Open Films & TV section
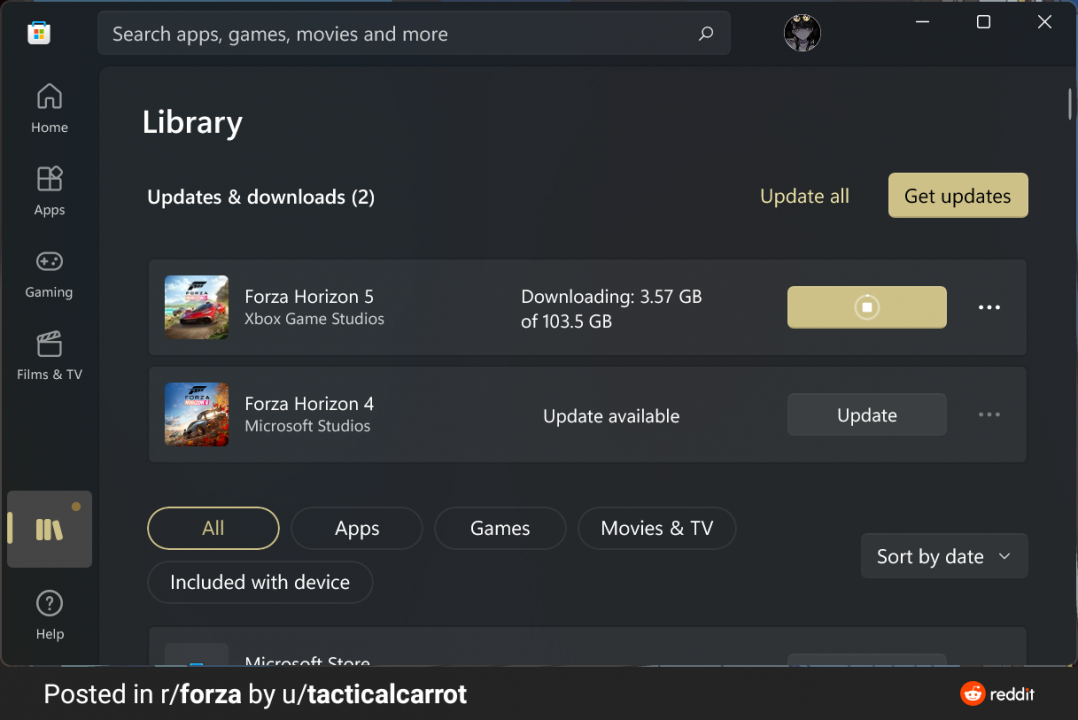This screenshot has height=720, width=1078. (49, 356)
